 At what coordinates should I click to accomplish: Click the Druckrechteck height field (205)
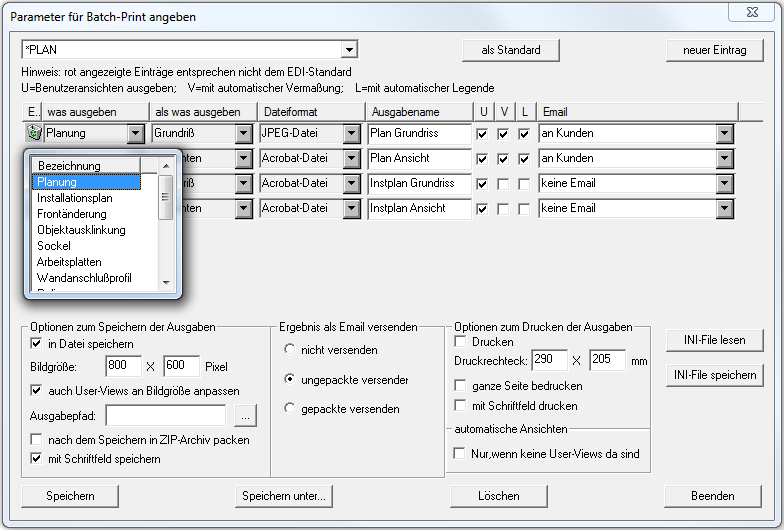[608, 360]
